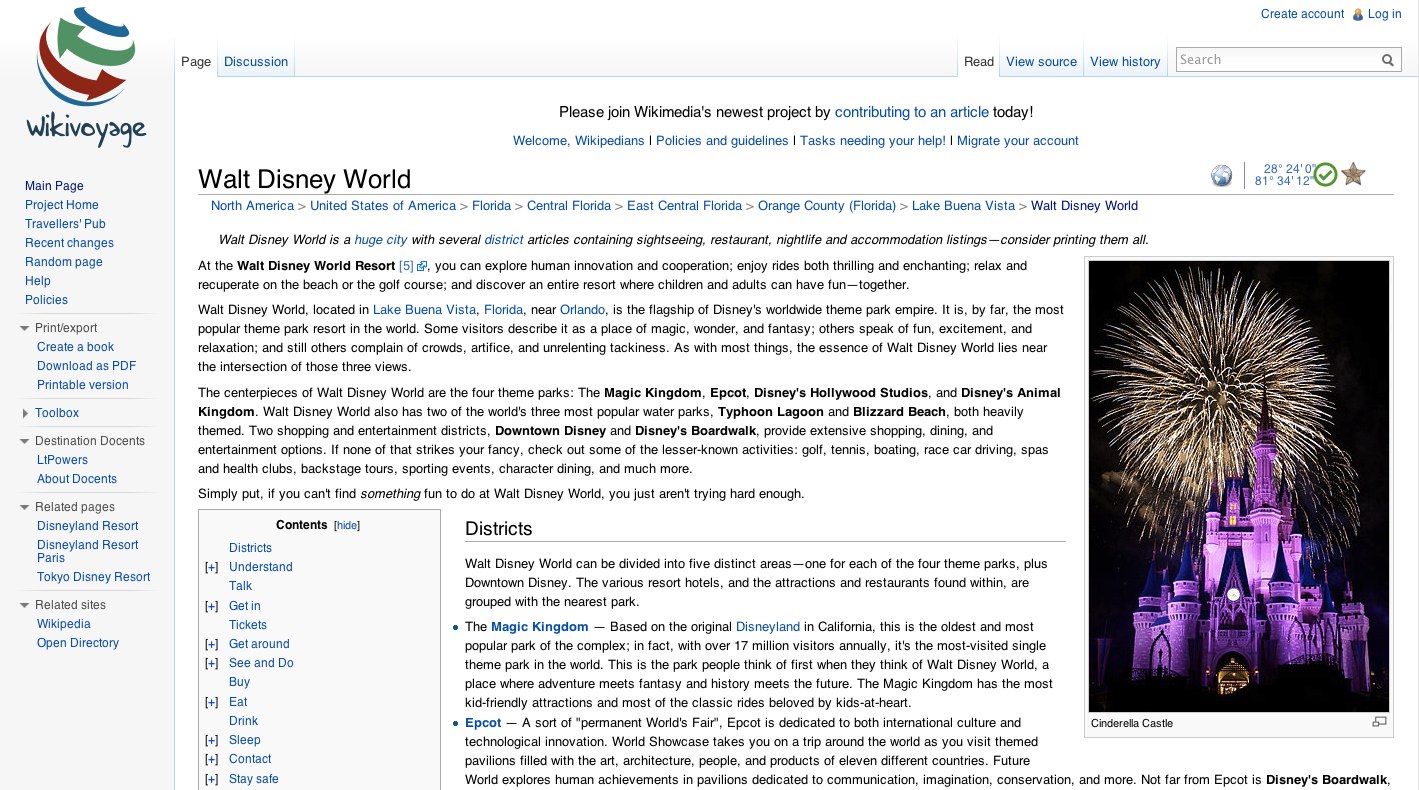Screen dimensions: 1419x790
Task: Hide the Contents table
Action: point(346,526)
